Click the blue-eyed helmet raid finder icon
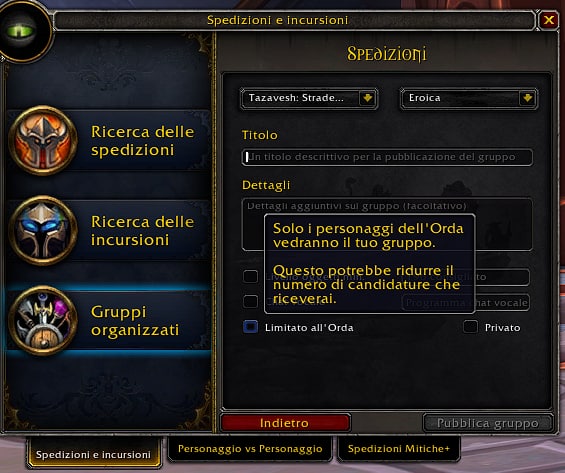Screen dimensions: 565x473 (x=43, y=231)
